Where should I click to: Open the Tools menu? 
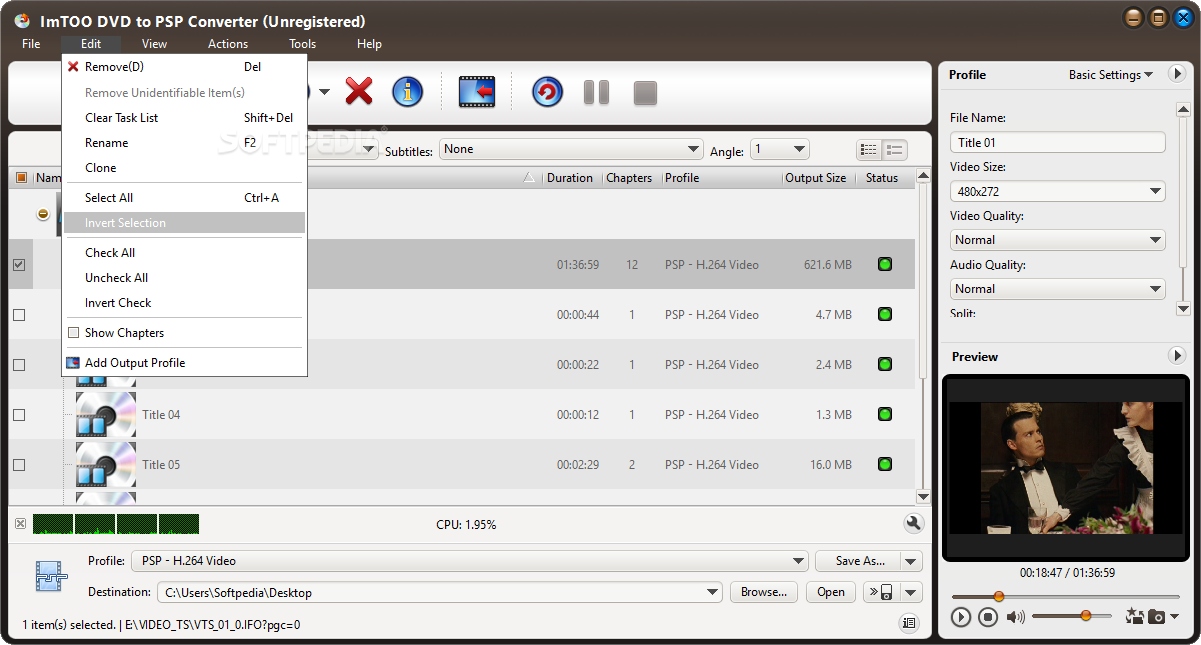point(302,44)
